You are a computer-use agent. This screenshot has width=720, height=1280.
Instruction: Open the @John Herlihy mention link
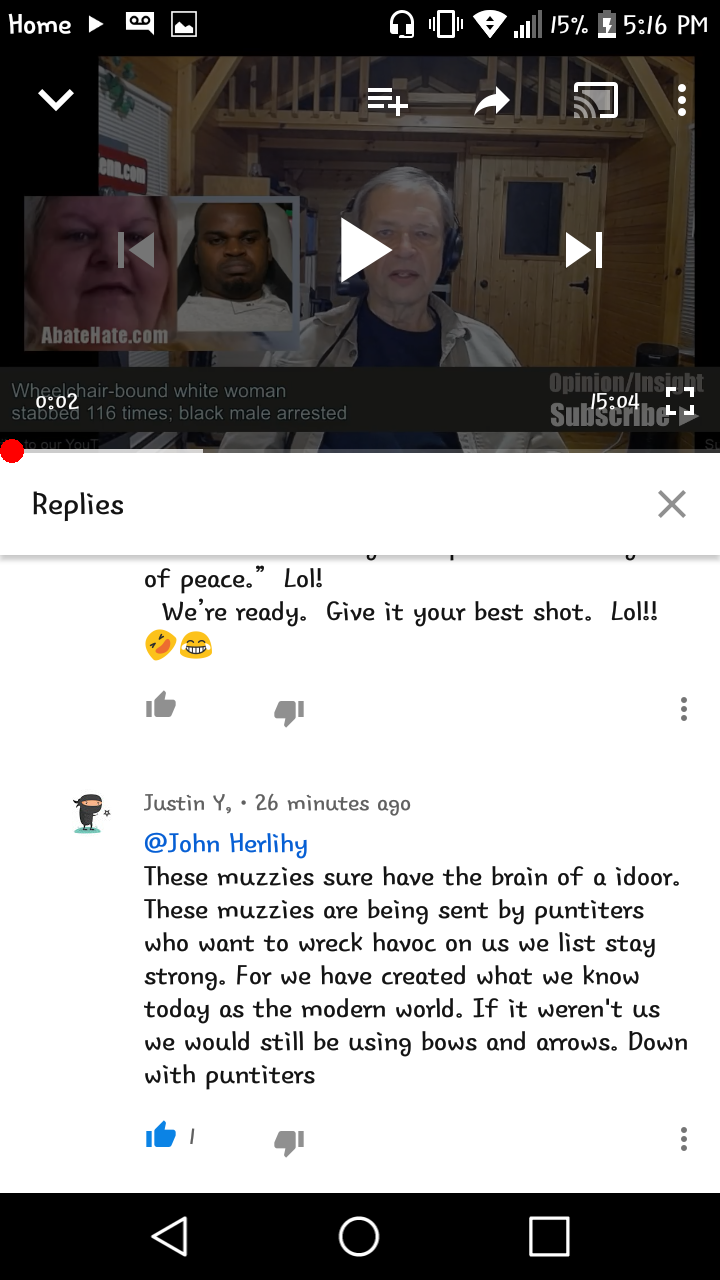(226, 843)
